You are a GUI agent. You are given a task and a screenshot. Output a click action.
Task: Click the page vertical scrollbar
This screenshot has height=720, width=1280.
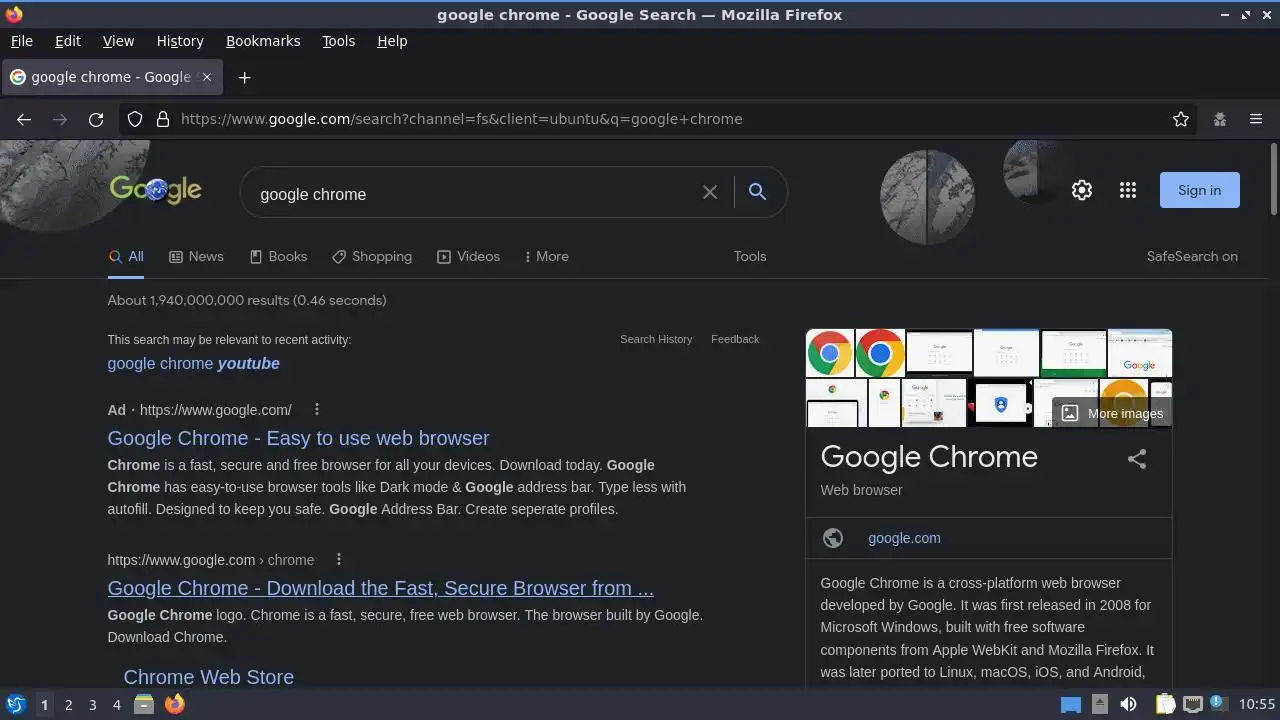(x=1273, y=180)
